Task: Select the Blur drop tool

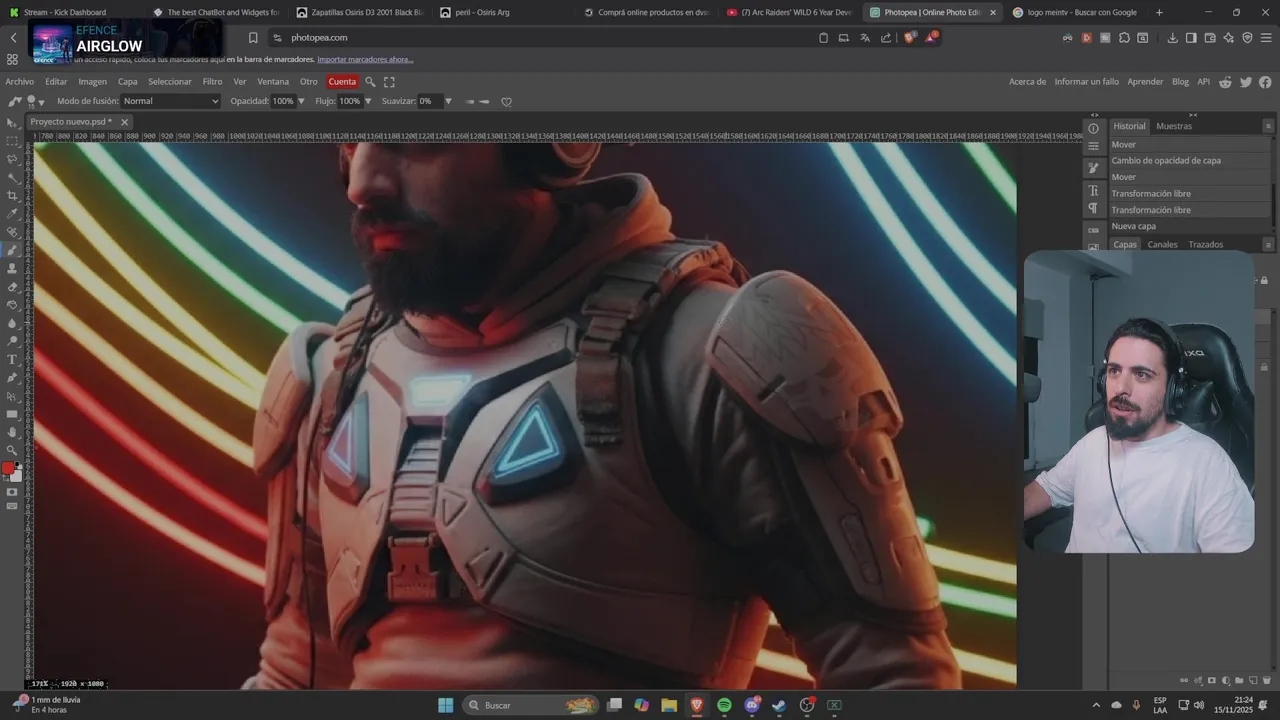Action: [x=12, y=322]
